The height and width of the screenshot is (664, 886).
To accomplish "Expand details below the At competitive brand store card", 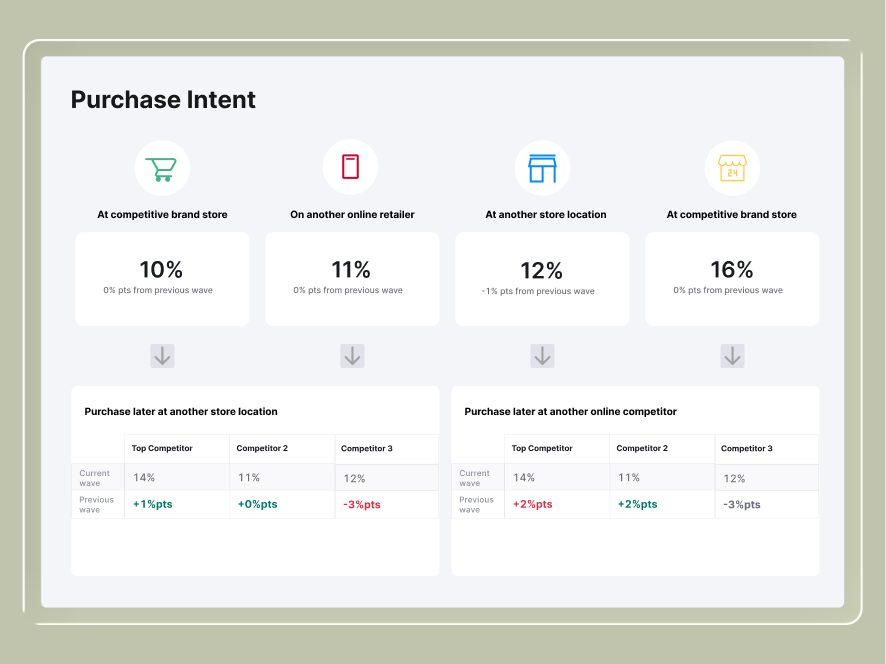I will pyautogui.click(x=162, y=356).
